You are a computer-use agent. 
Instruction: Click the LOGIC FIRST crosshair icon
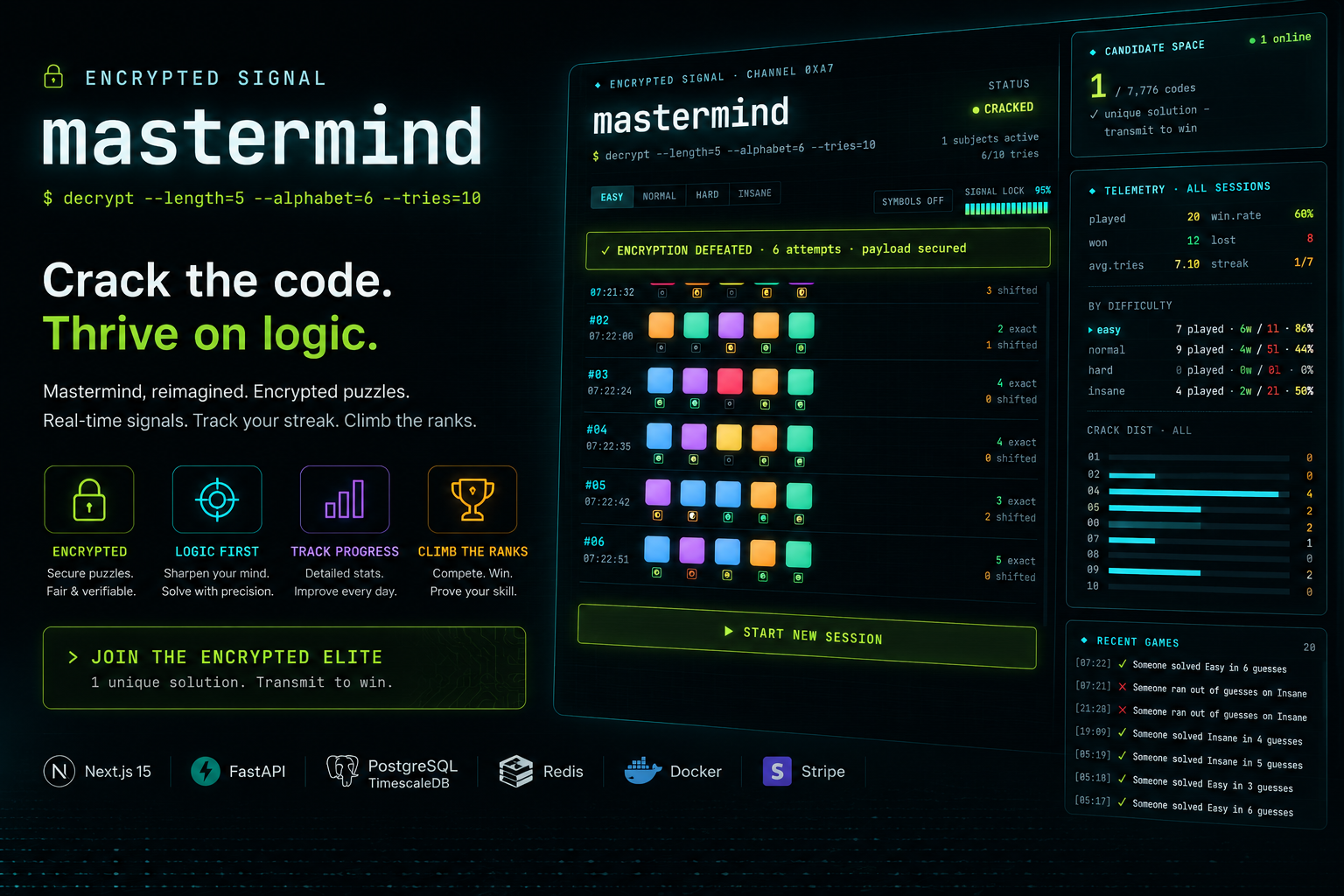click(217, 500)
